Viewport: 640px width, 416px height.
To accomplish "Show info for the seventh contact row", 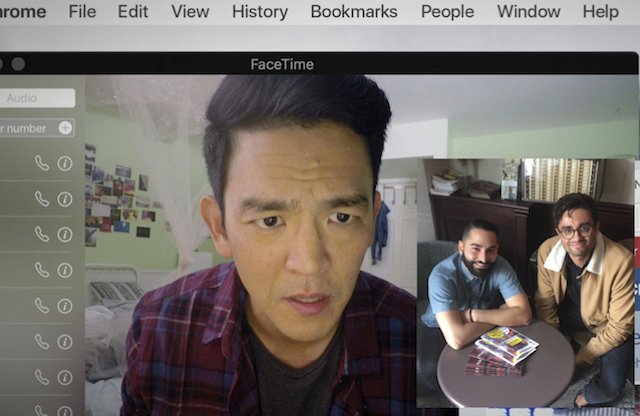I will 64,377.
